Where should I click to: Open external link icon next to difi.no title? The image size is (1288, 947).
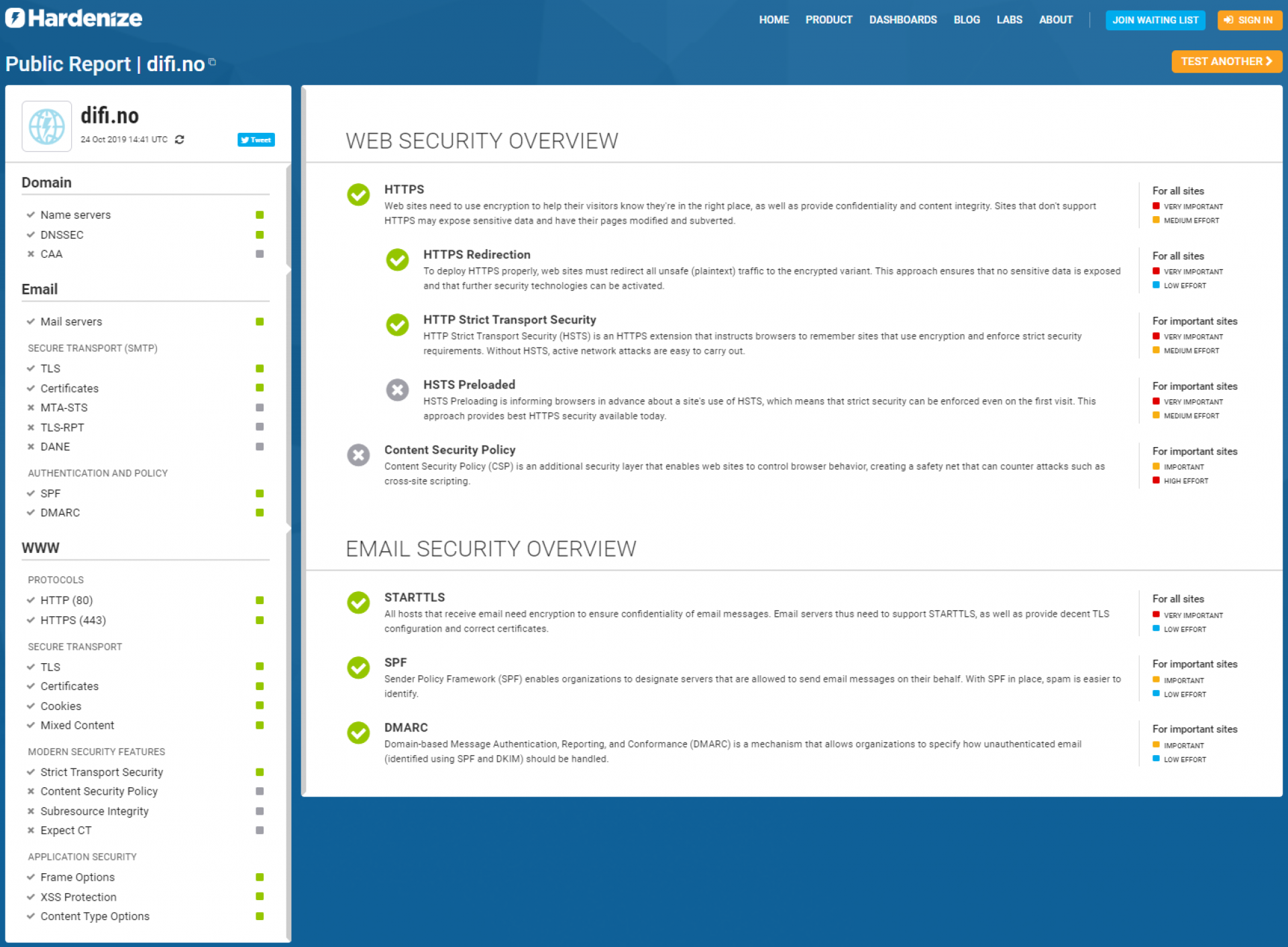pos(212,62)
